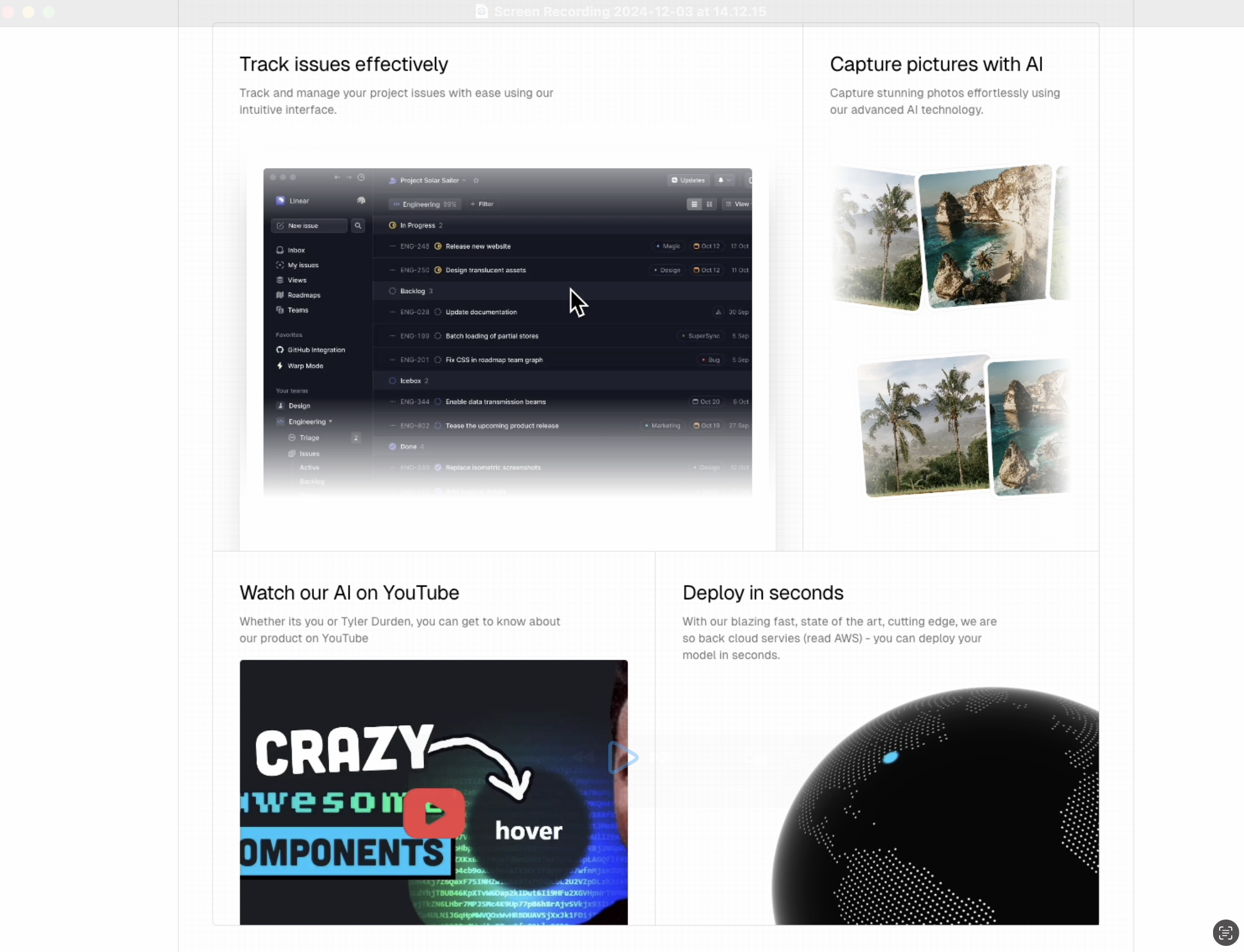
Task: Click the Warp Mode icon in sidebar
Action: click(280, 365)
